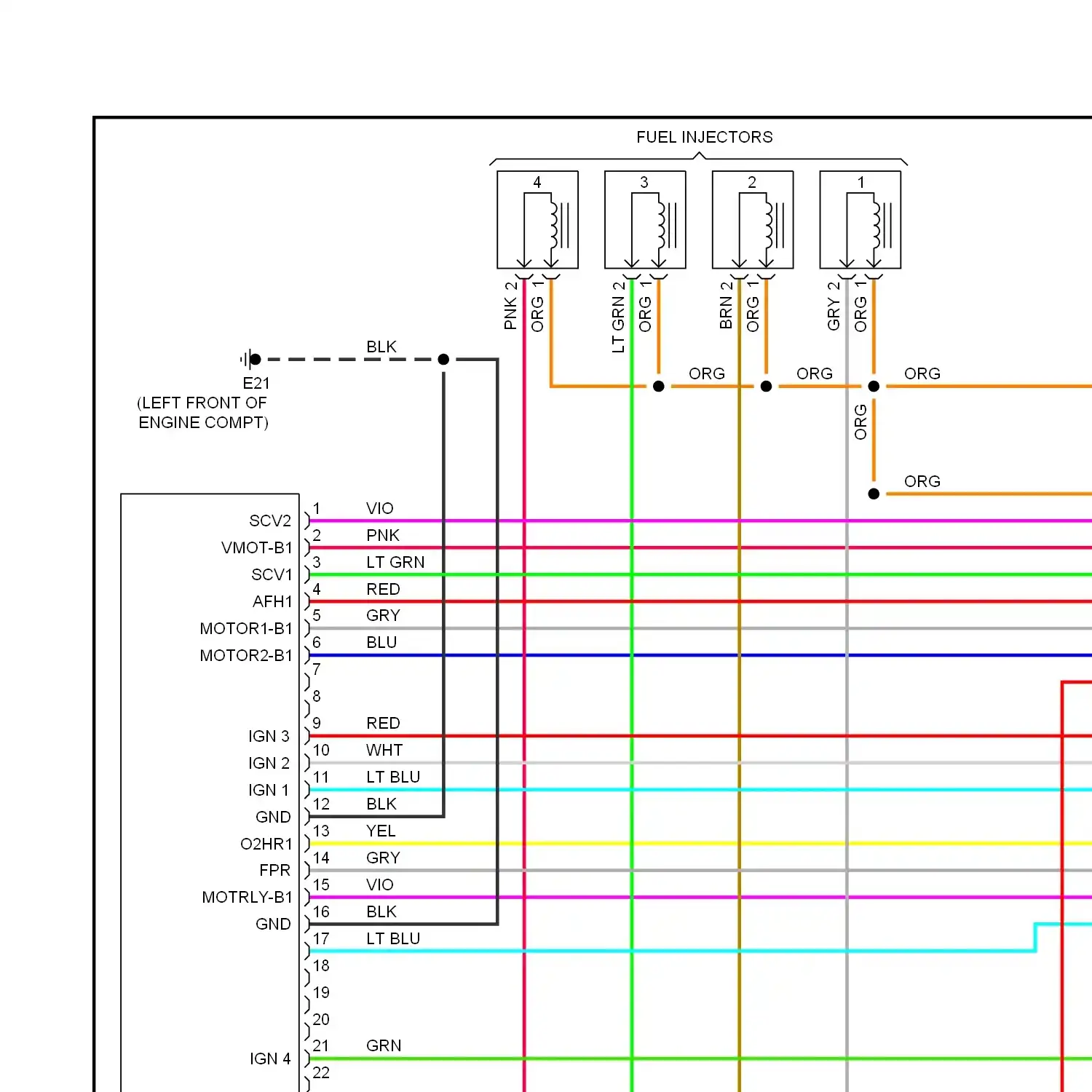Click the GRN wire label on pin 21
1092x1092 pixels.
pyautogui.click(x=384, y=1045)
